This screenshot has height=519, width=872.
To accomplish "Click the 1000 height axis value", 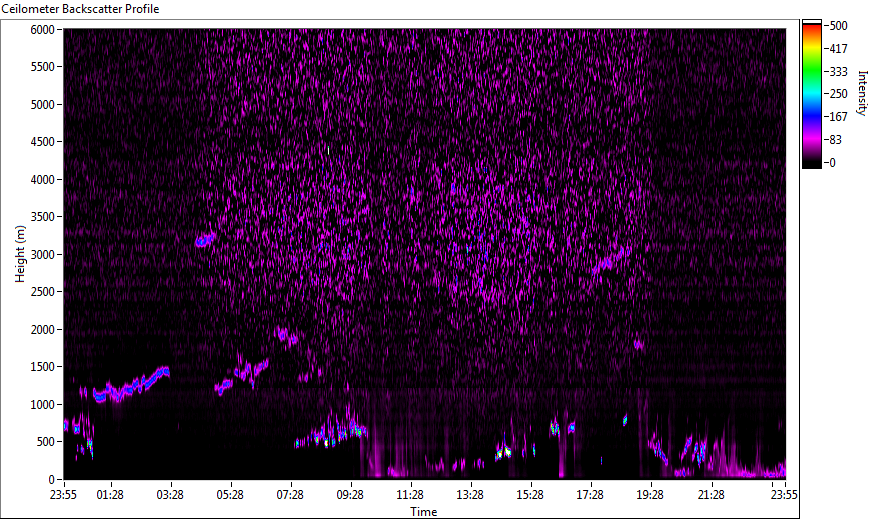I will [x=43, y=405].
